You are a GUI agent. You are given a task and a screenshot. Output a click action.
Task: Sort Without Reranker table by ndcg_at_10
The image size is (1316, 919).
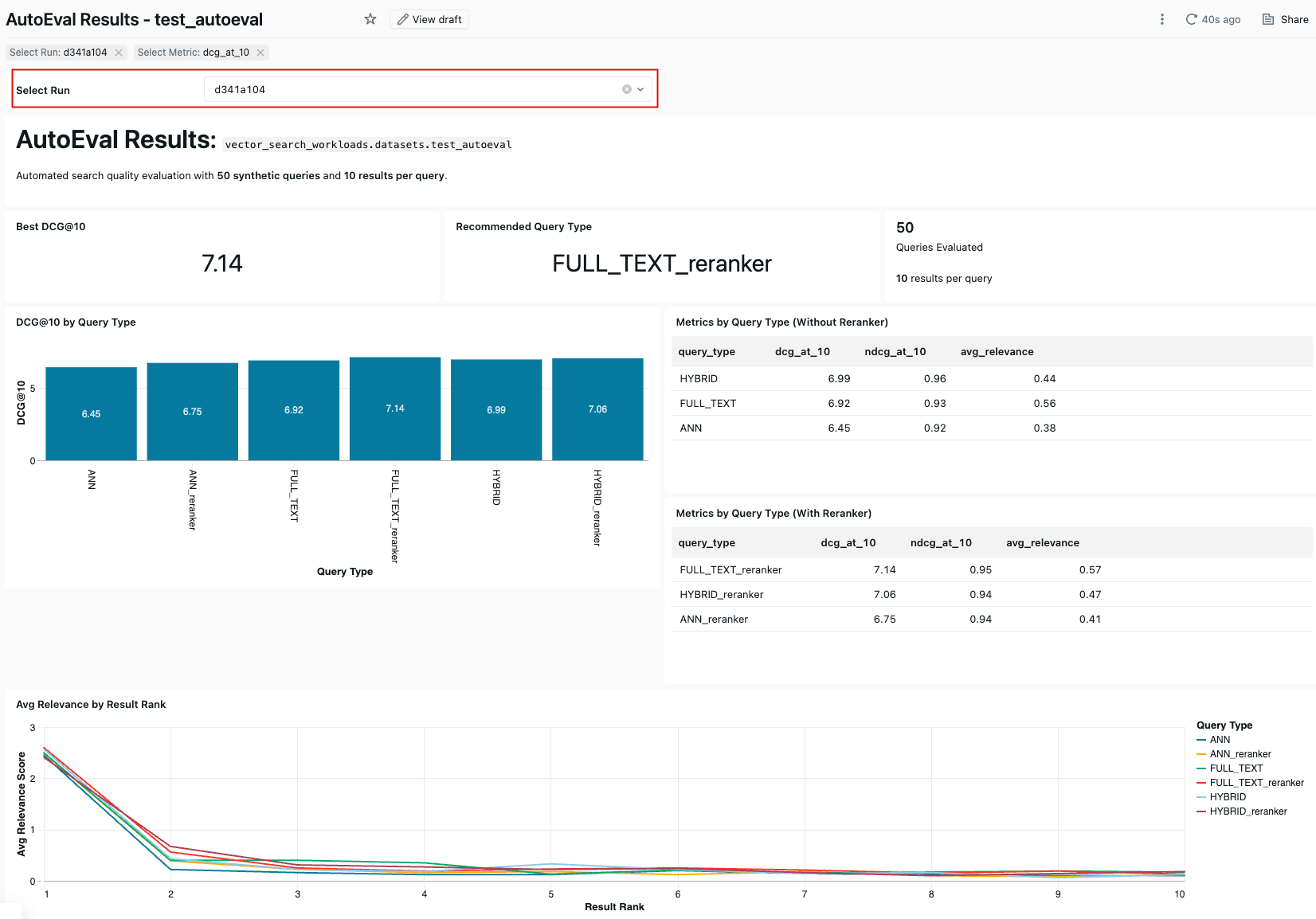click(x=895, y=352)
